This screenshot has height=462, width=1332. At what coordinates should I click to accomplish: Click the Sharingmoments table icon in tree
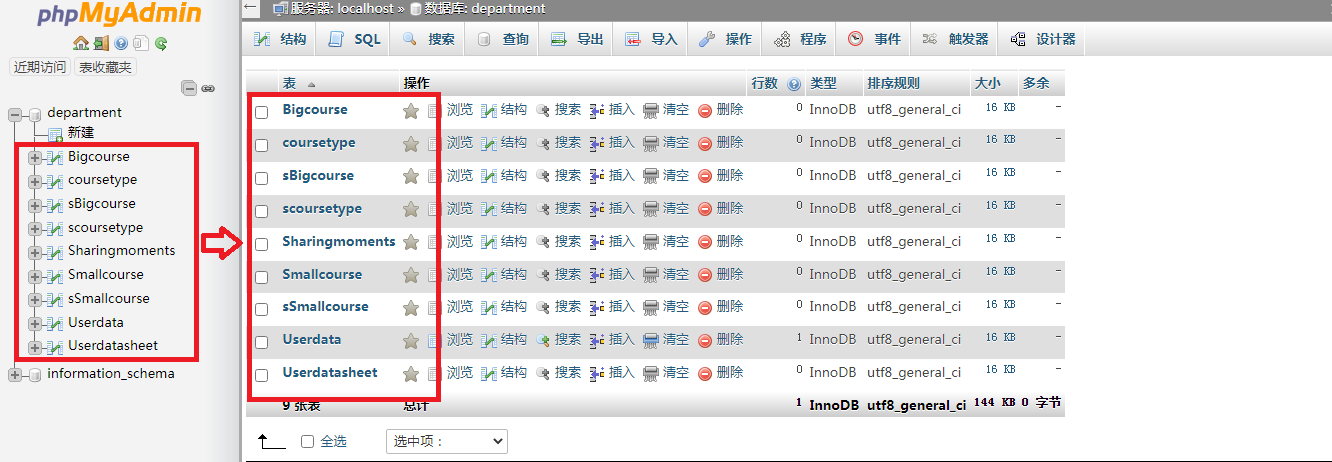55,251
